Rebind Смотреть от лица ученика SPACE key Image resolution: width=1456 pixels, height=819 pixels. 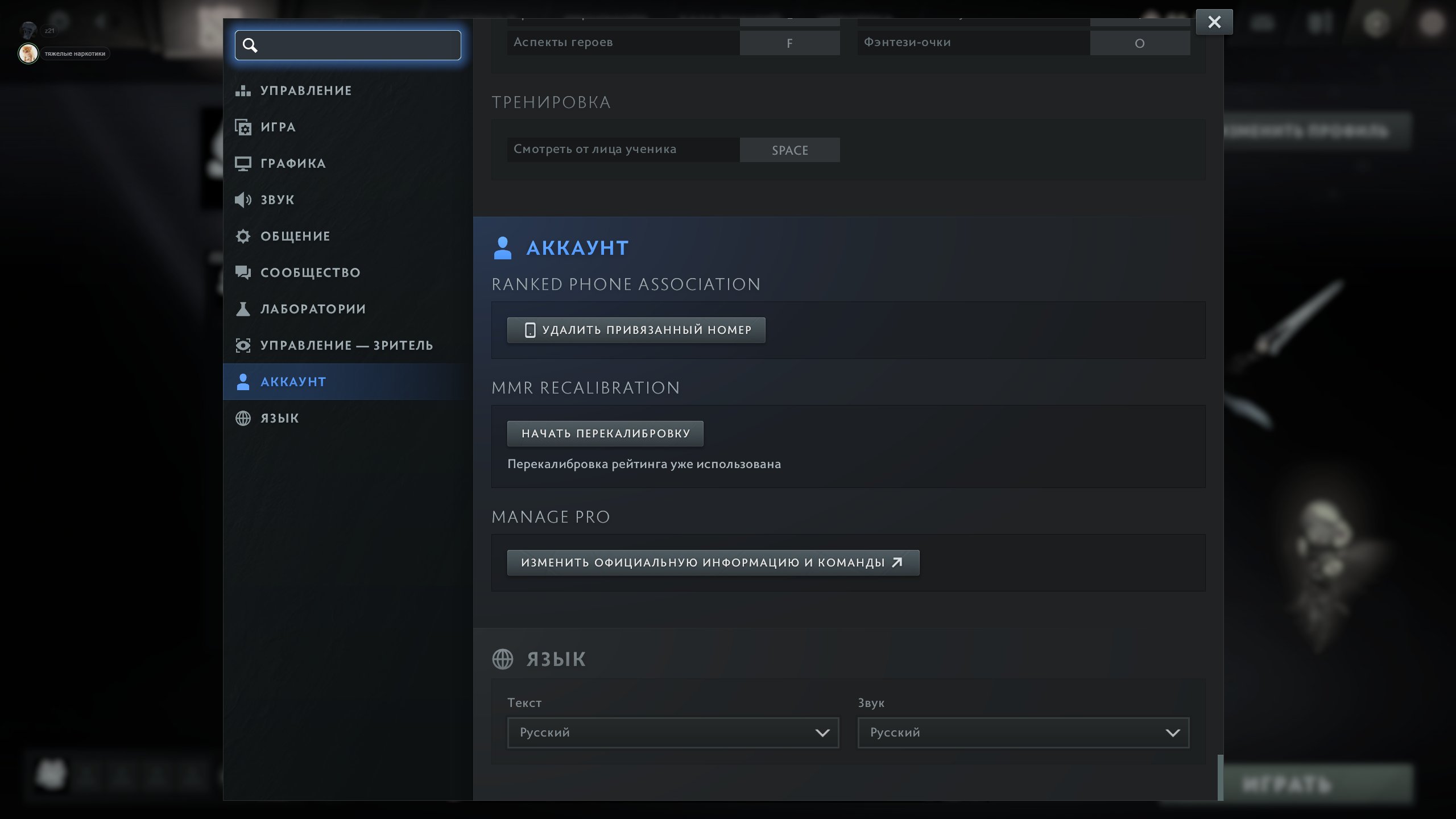click(x=789, y=150)
